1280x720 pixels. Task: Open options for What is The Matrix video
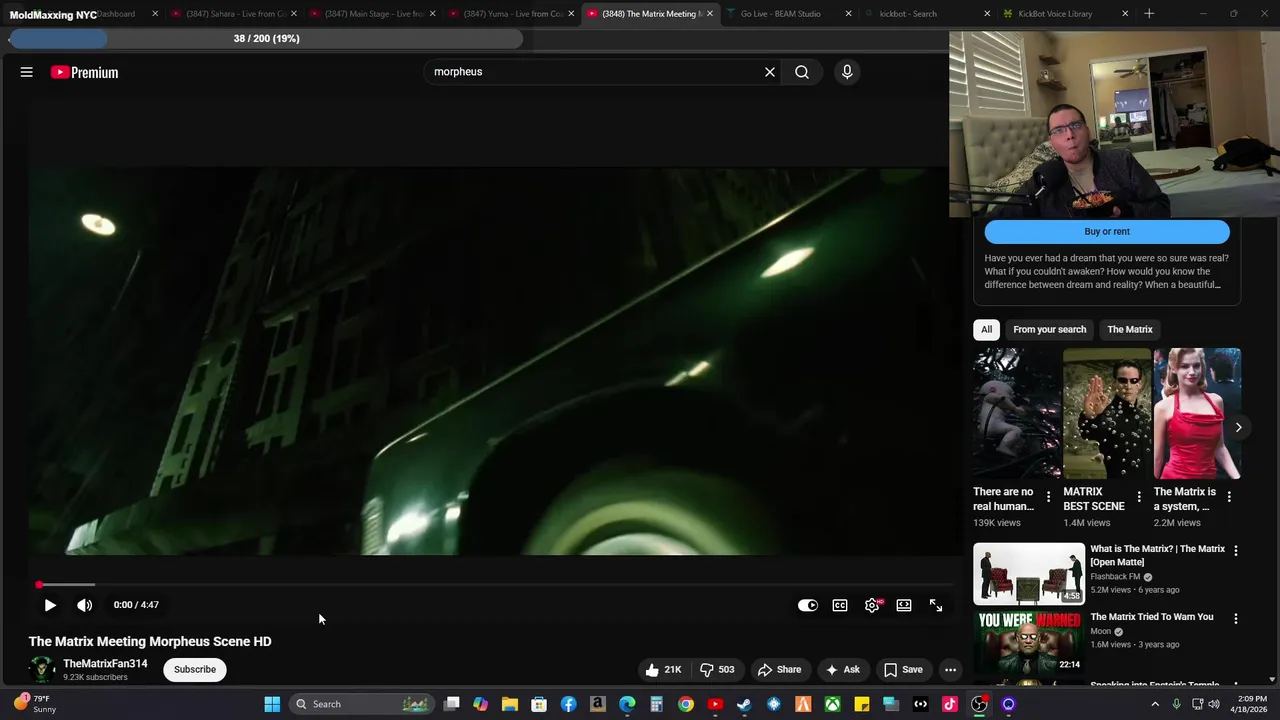click(1236, 551)
